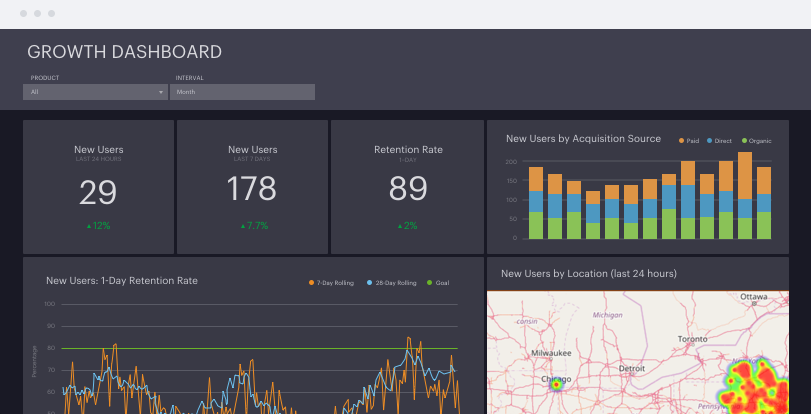The width and height of the screenshot is (811, 414).
Task: Toggle the Goal legend marker
Action: (x=439, y=283)
